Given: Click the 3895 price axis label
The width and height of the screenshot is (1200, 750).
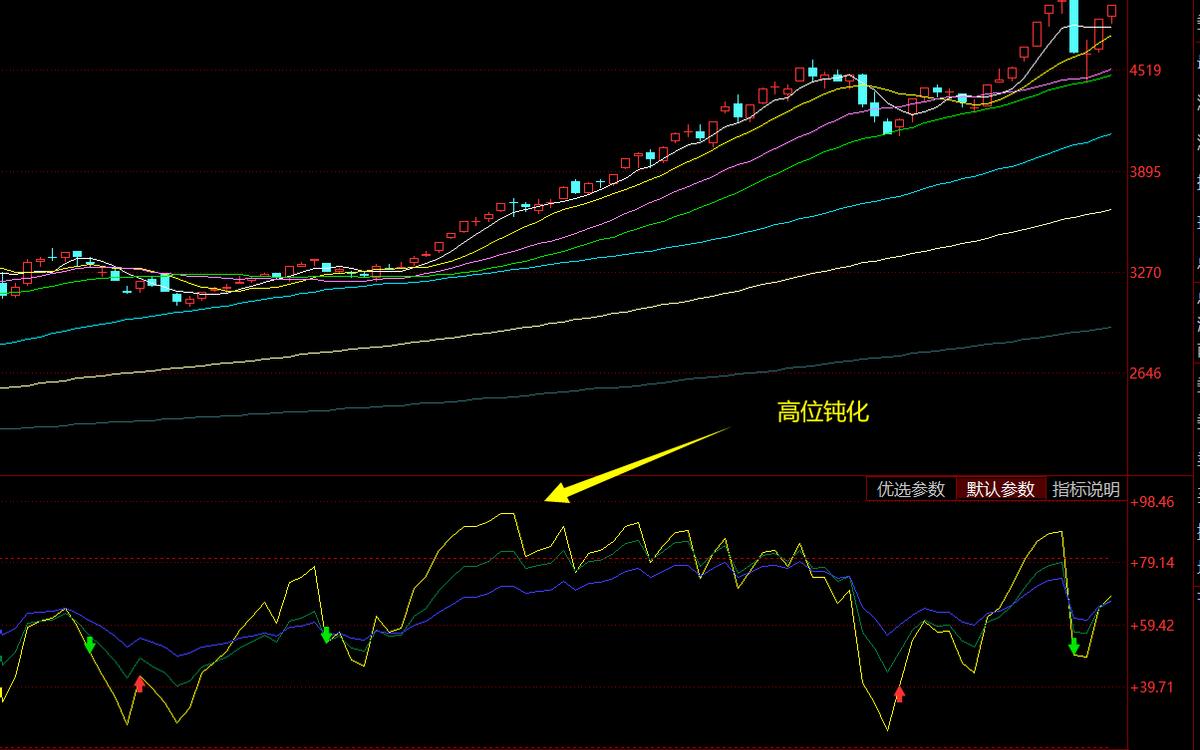Looking at the screenshot, I should [x=1145, y=172].
